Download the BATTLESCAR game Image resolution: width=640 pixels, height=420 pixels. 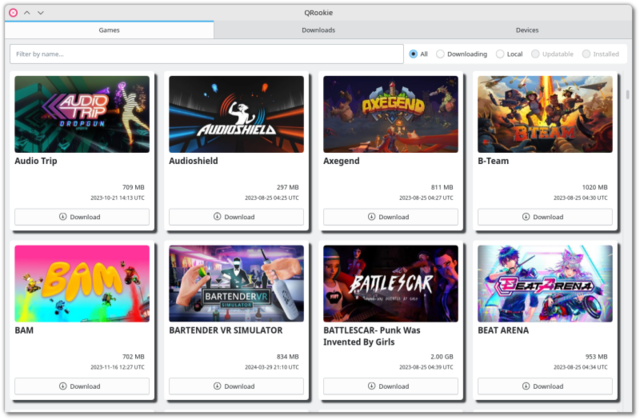(x=391, y=386)
